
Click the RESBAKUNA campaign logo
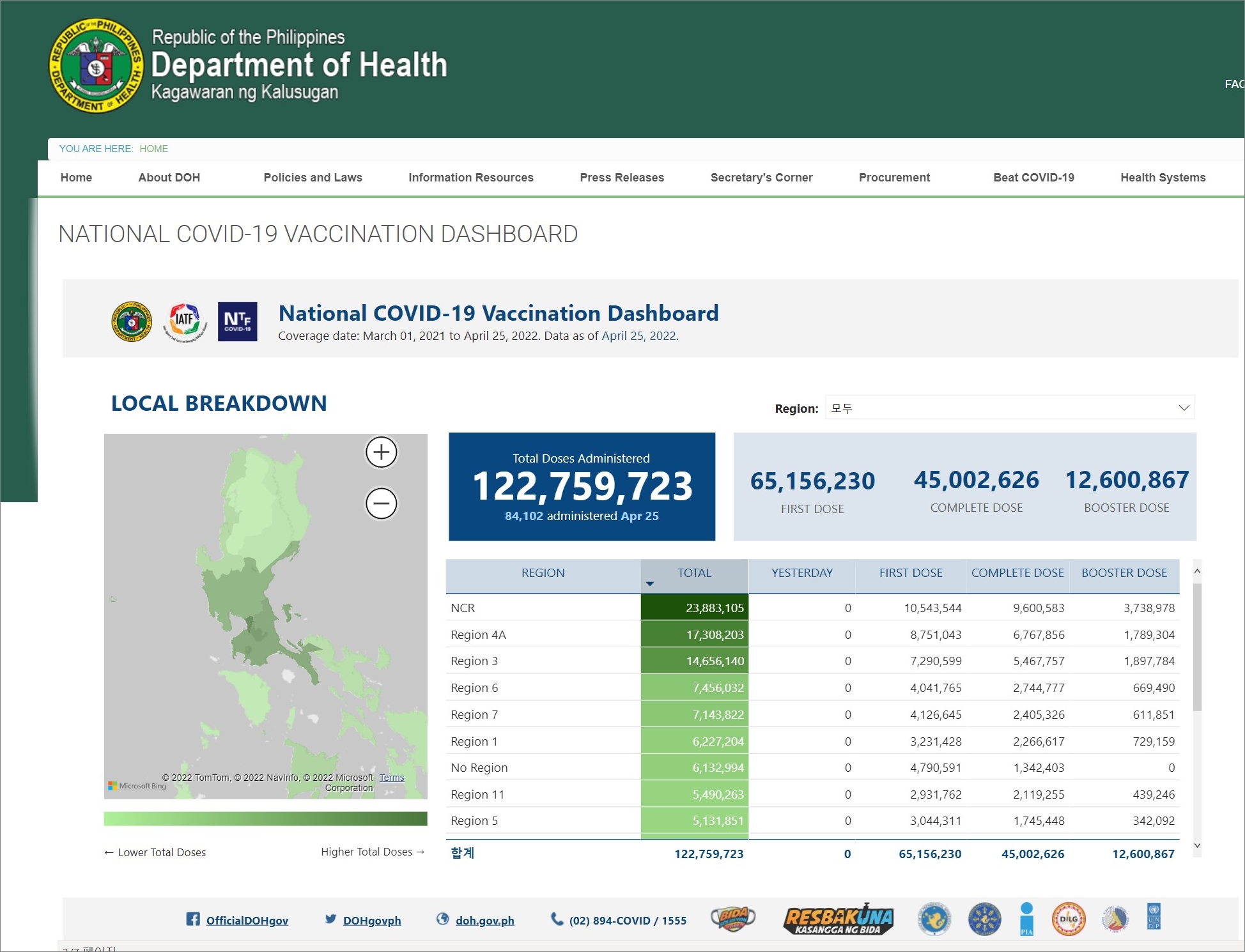[838, 920]
